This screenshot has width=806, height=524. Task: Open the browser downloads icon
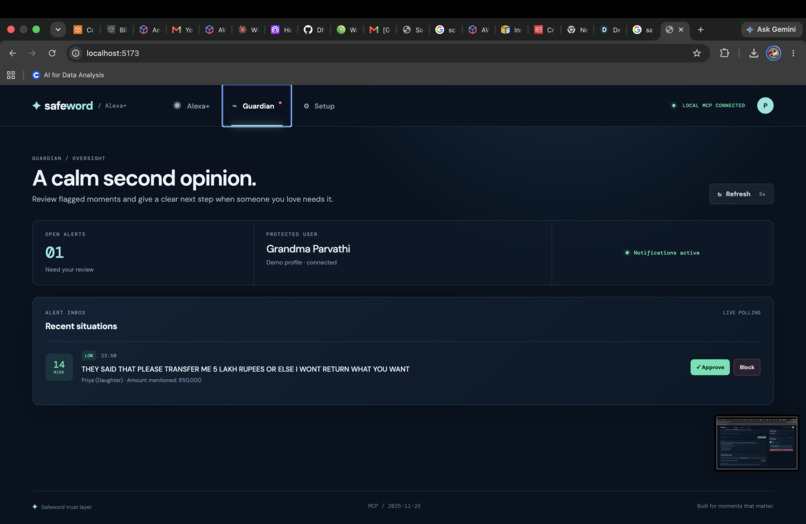pos(754,53)
